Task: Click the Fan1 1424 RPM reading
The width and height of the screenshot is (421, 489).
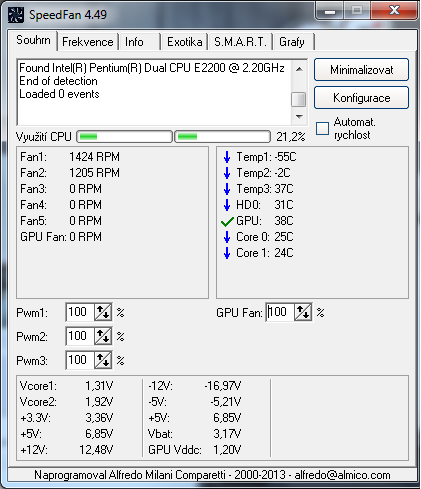Action: [x=70, y=157]
